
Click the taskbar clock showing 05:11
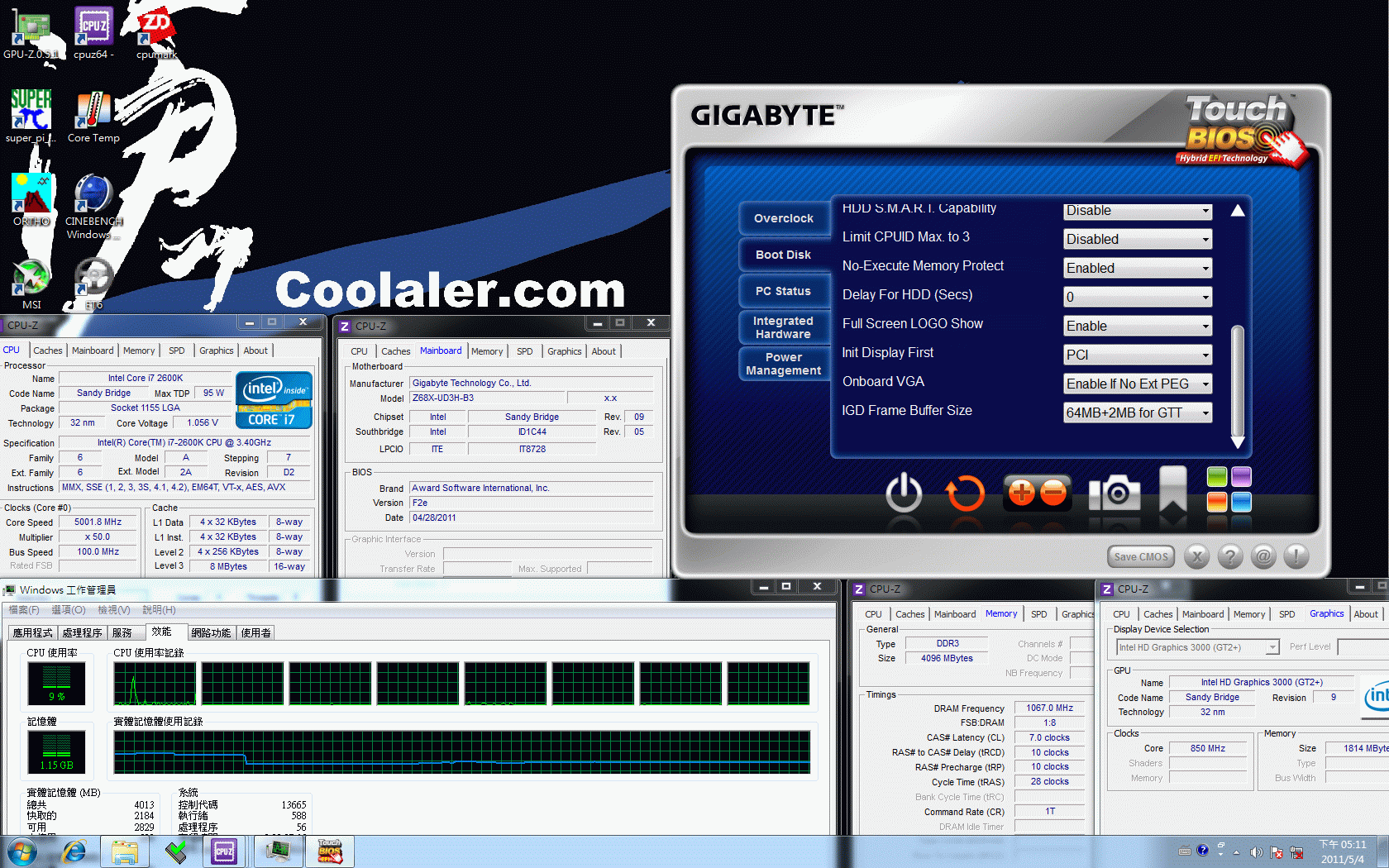pyautogui.click(x=1343, y=852)
